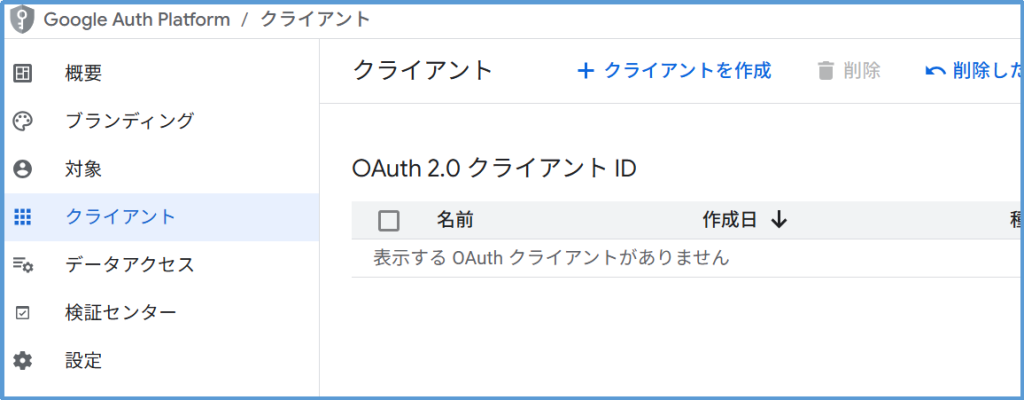
Task: Click the 検証センター checkmark icon
Action: [x=22, y=313]
